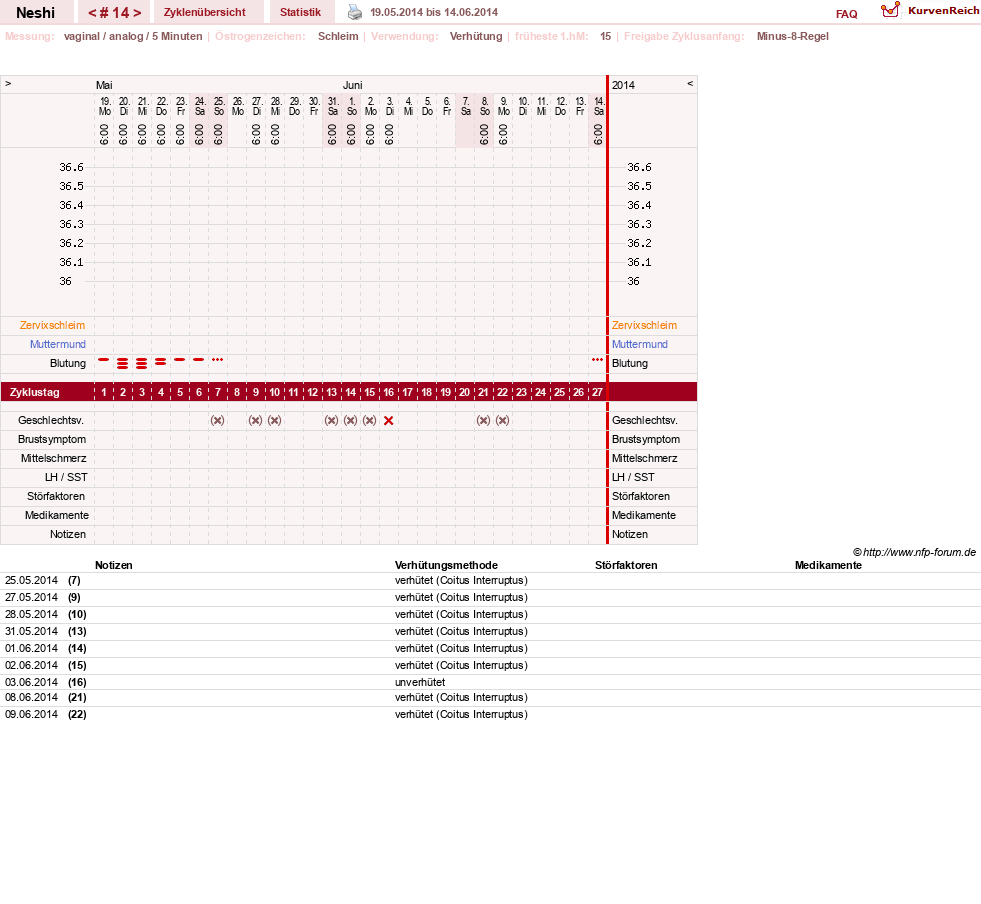Click intercourse marker on cycle day 13

click(x=332, y=420)
